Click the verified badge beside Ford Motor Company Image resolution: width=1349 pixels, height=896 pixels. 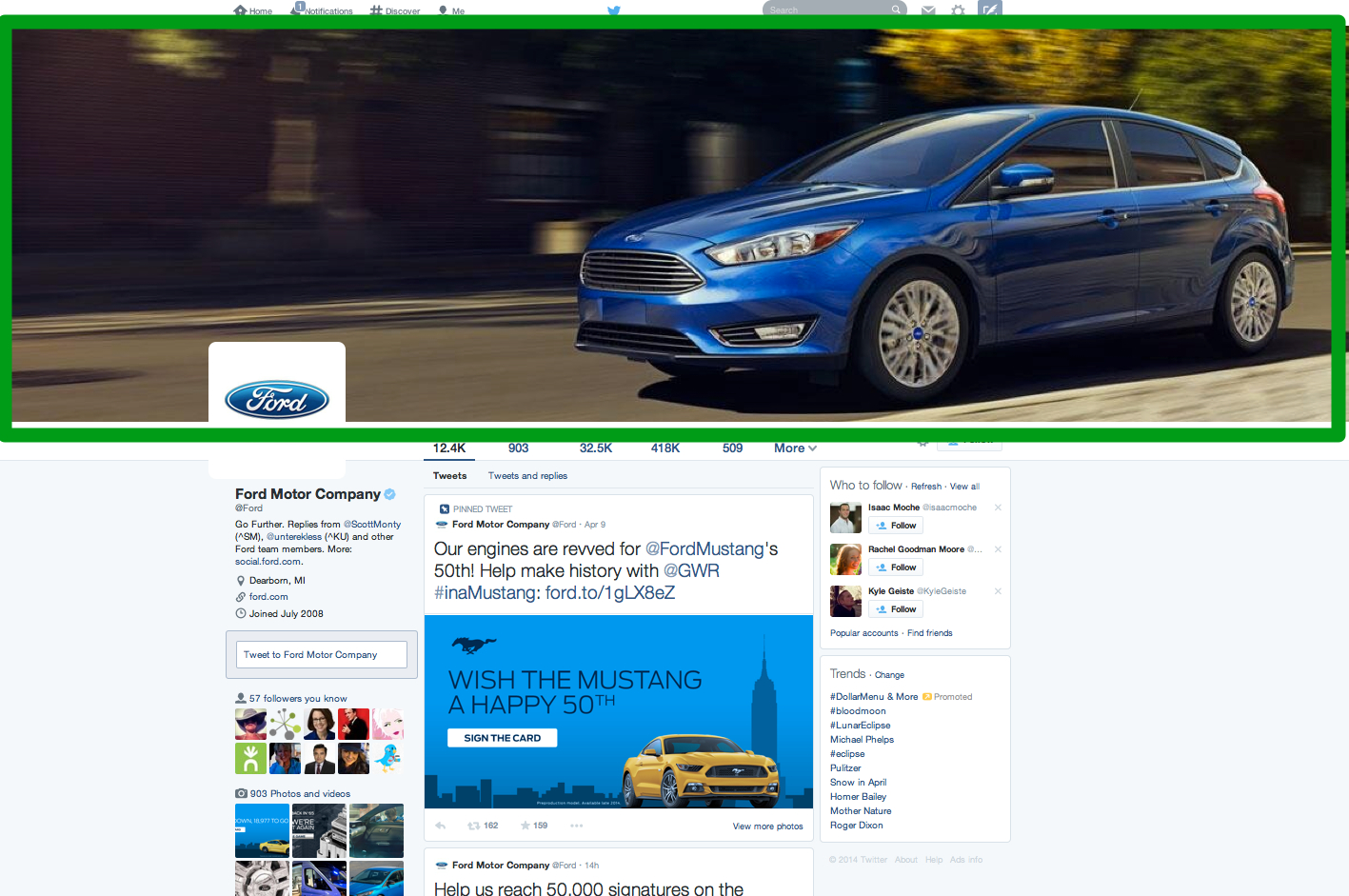pos(389,494)
